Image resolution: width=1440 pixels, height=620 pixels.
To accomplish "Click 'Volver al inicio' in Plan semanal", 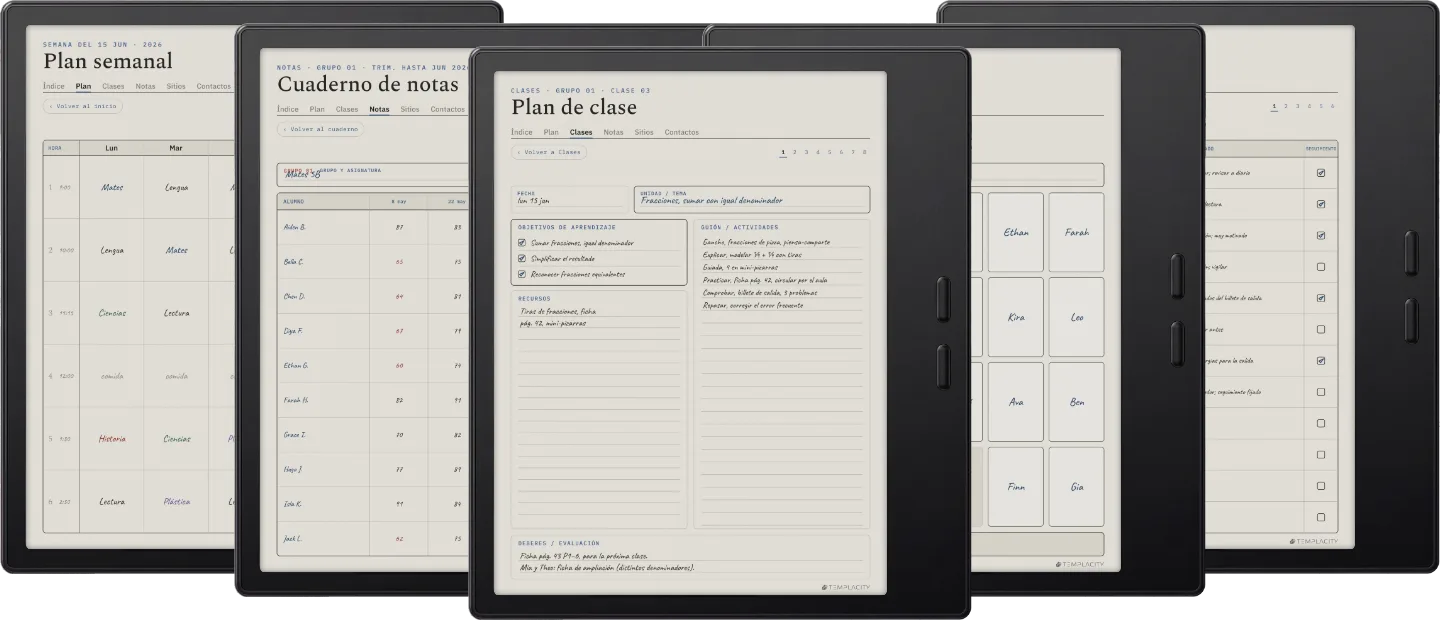I will coord(83,106).
